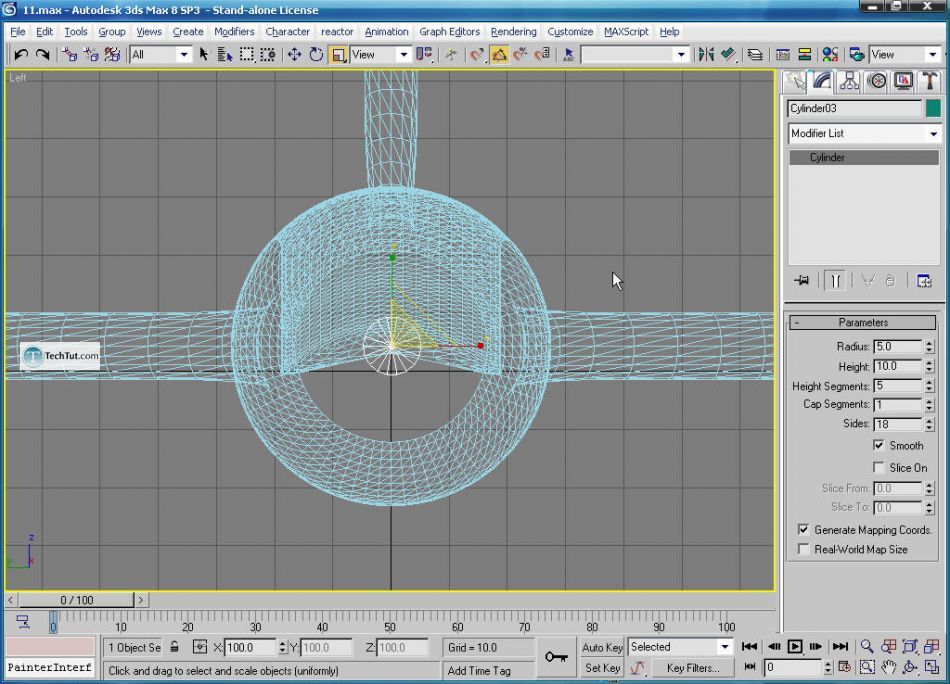Viewport: 950px width, 684px height.
Task: Toggle Show End Result icon
Action: pyautogui.click(x=835, y=281)
